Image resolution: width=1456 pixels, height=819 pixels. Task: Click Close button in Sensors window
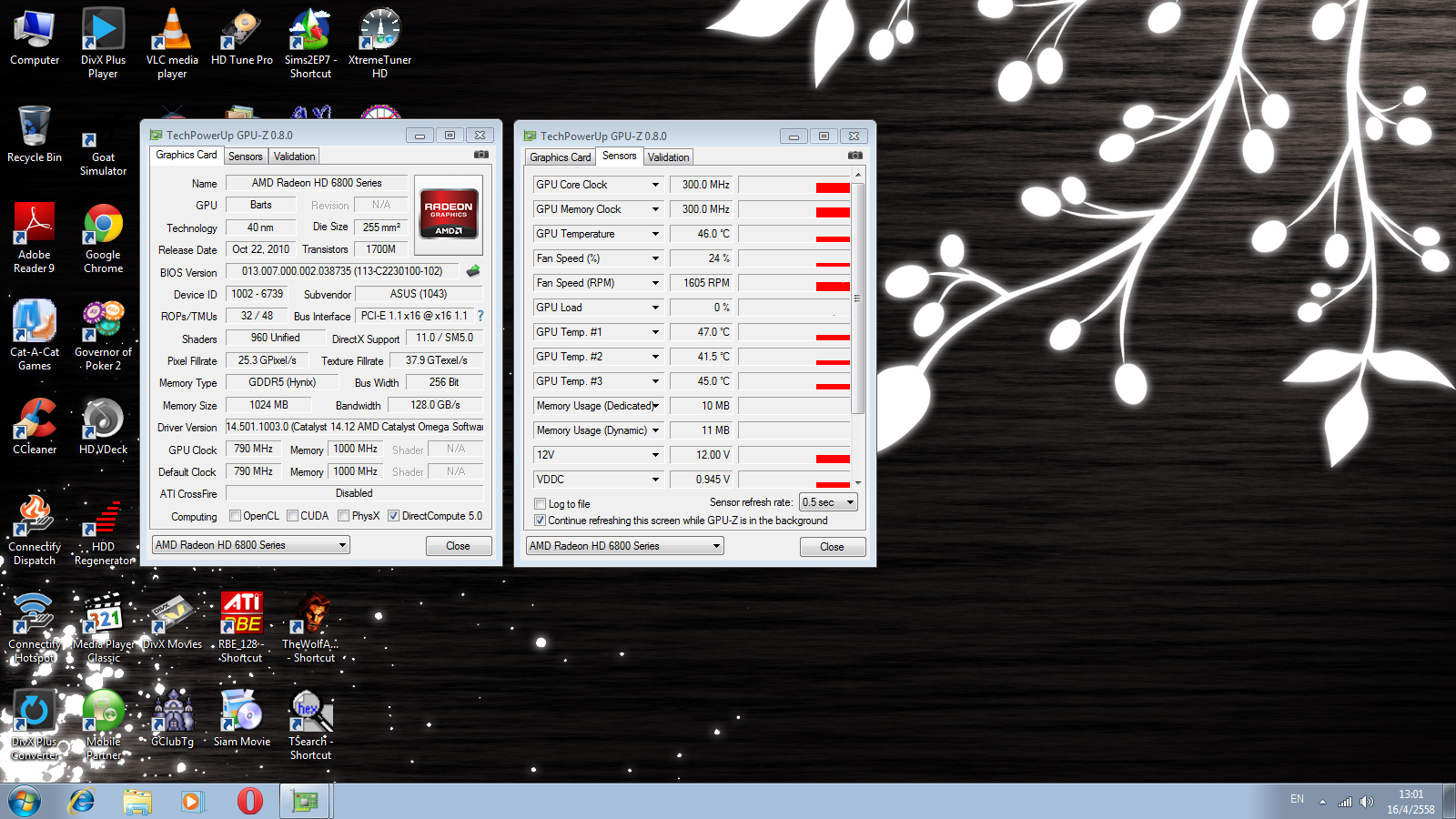point(833,547)
